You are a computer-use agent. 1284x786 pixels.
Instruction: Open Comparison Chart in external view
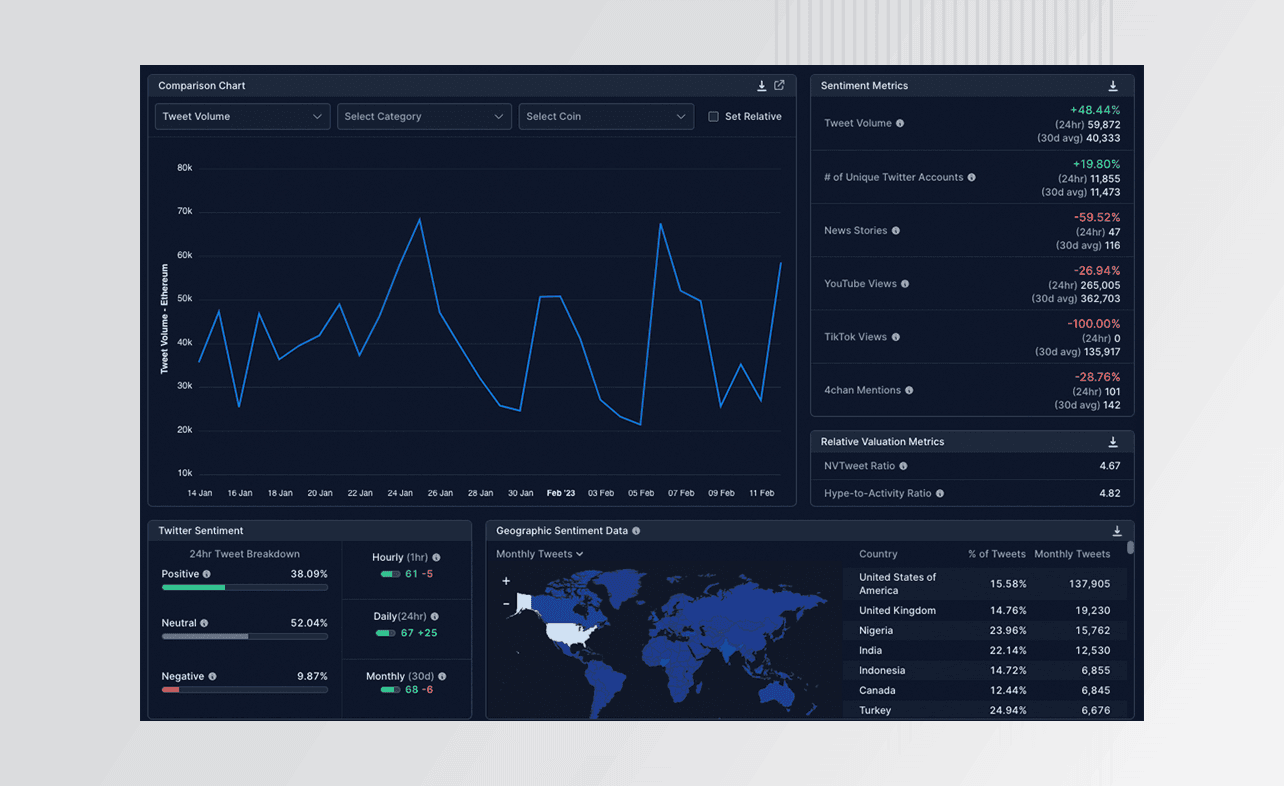click(779, 86)
